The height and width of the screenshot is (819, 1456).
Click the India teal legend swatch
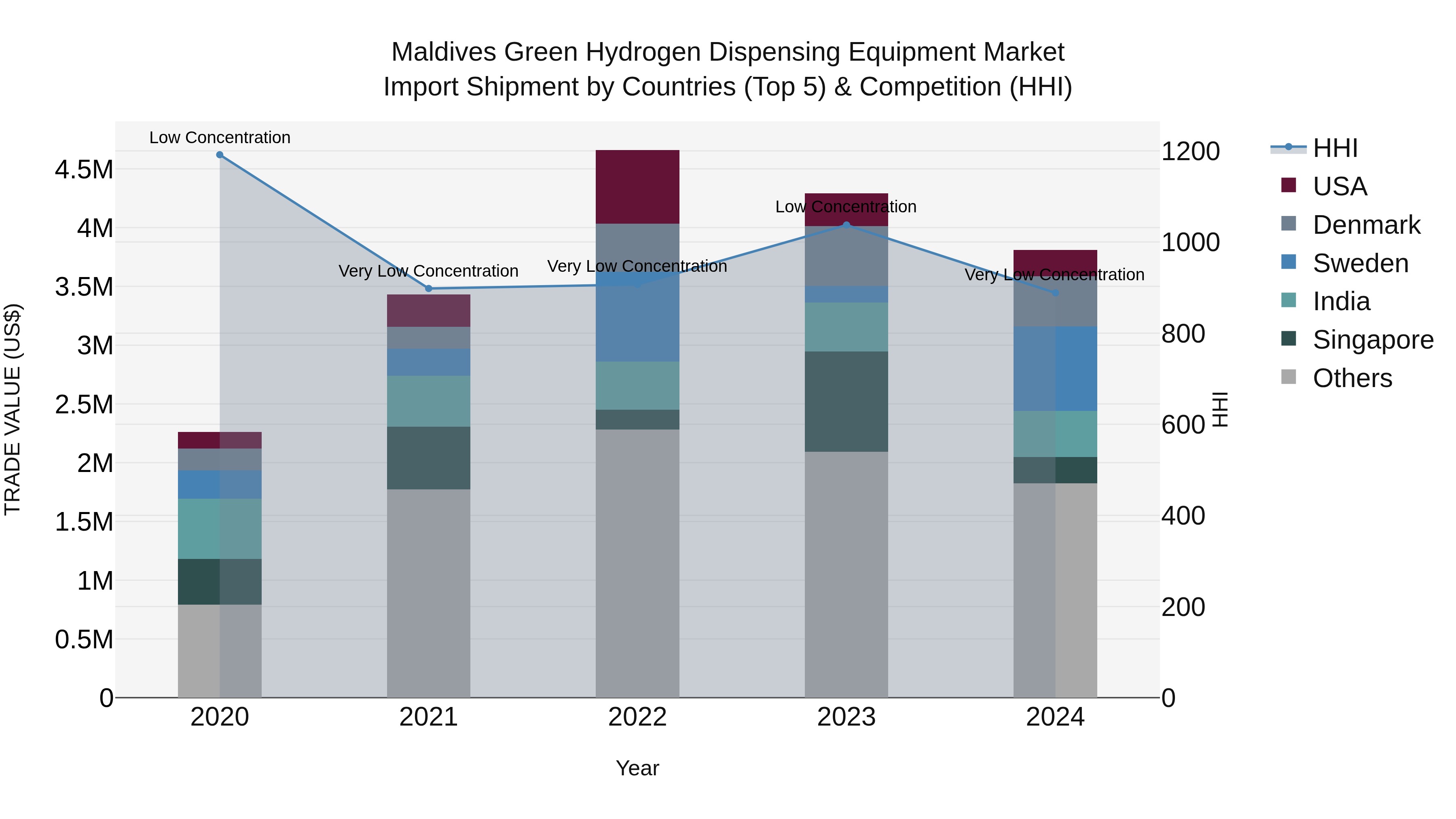click(1289, 300)
